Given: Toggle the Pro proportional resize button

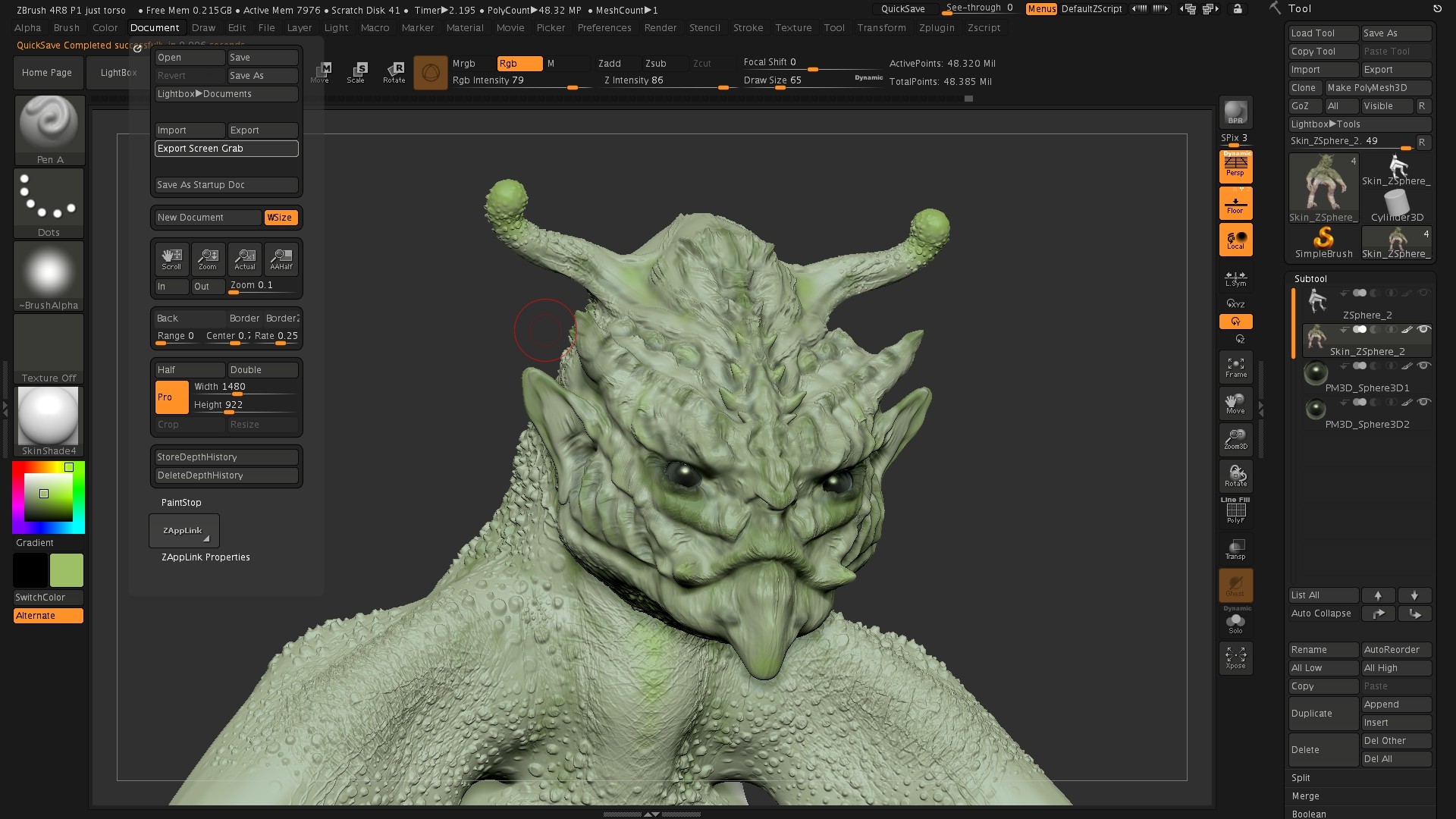Looking at the screenshot, I should tap(171, 397).
